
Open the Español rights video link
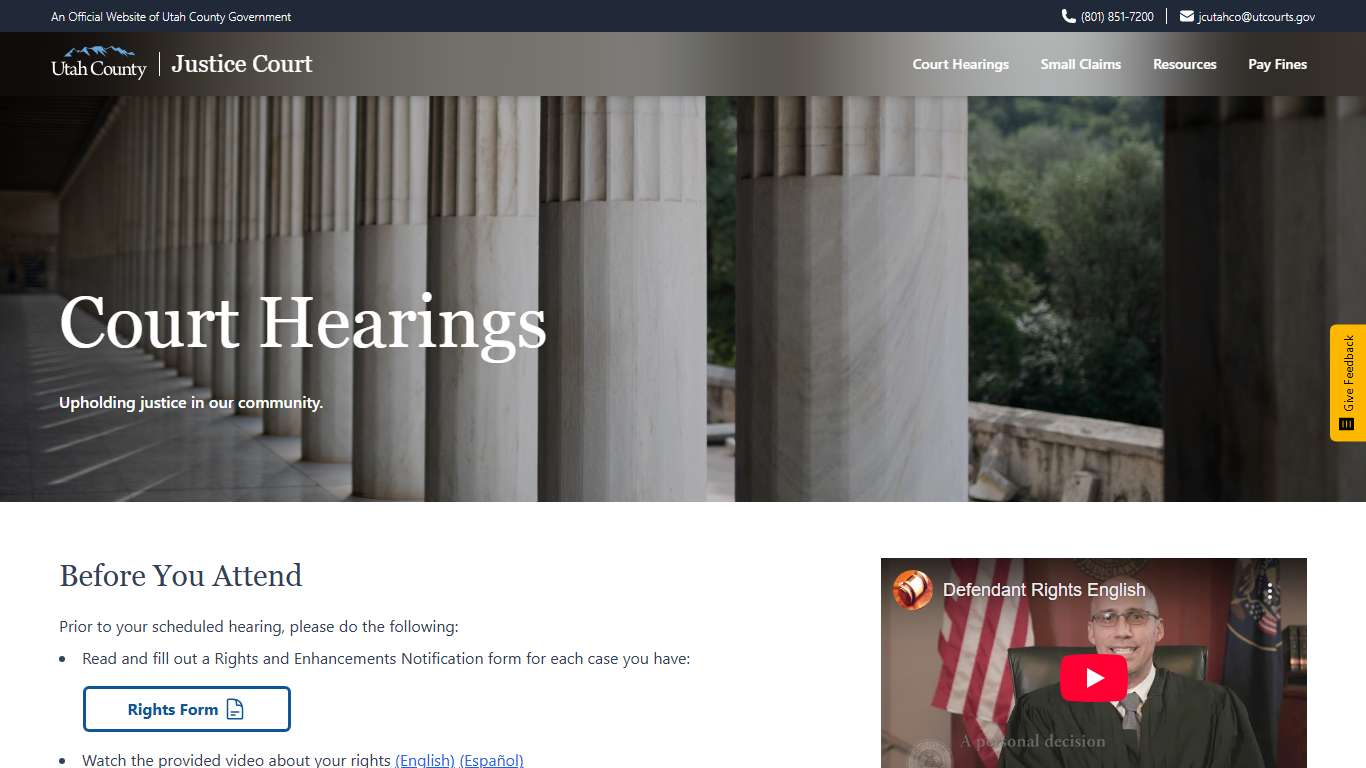pyautogui.click(x=491, y=760)
